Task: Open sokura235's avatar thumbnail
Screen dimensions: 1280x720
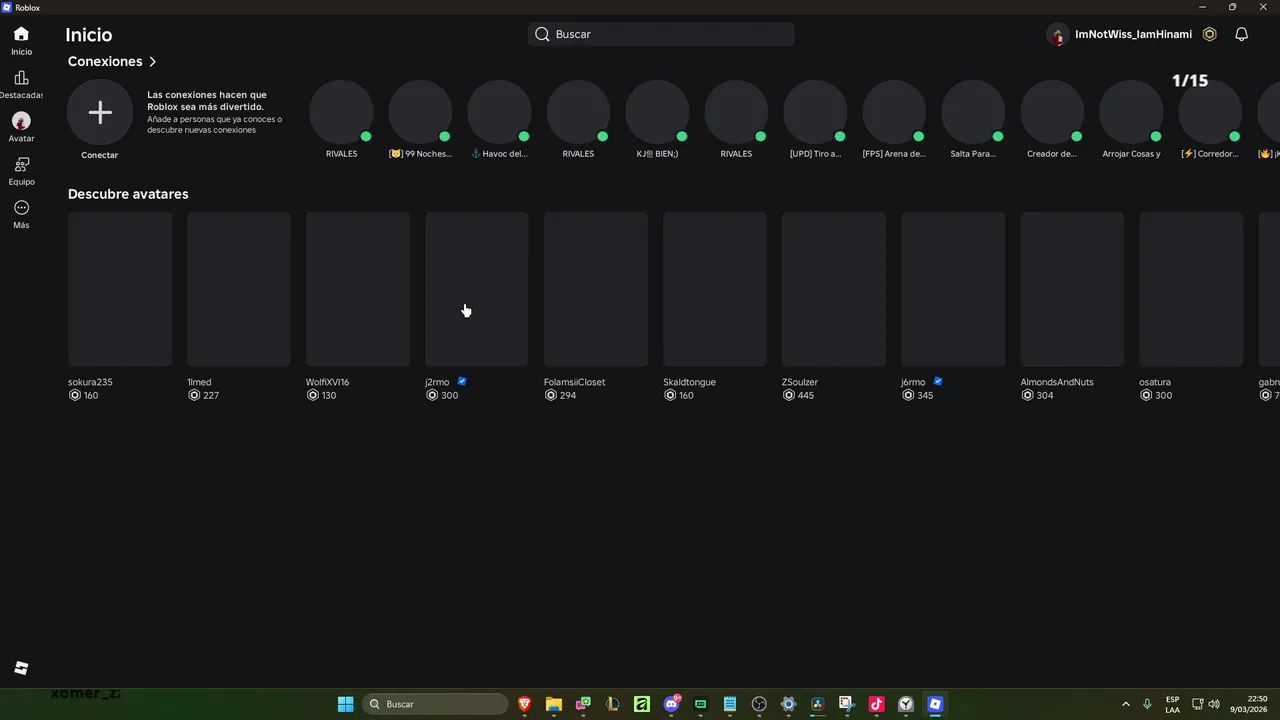Action: click(120, 289)
